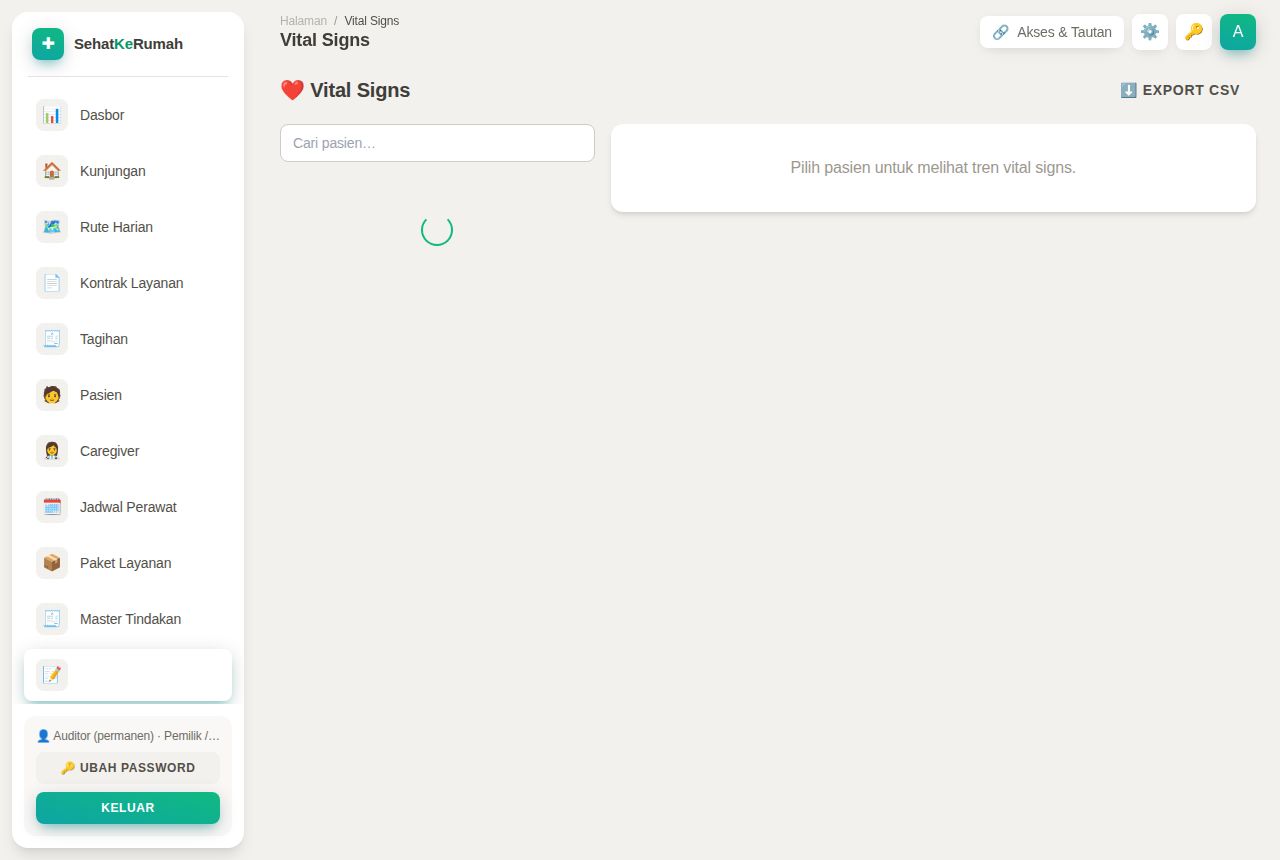Open the Dasbor chart icon
The width and height of the screenshot is (1280, 860).
52,115
